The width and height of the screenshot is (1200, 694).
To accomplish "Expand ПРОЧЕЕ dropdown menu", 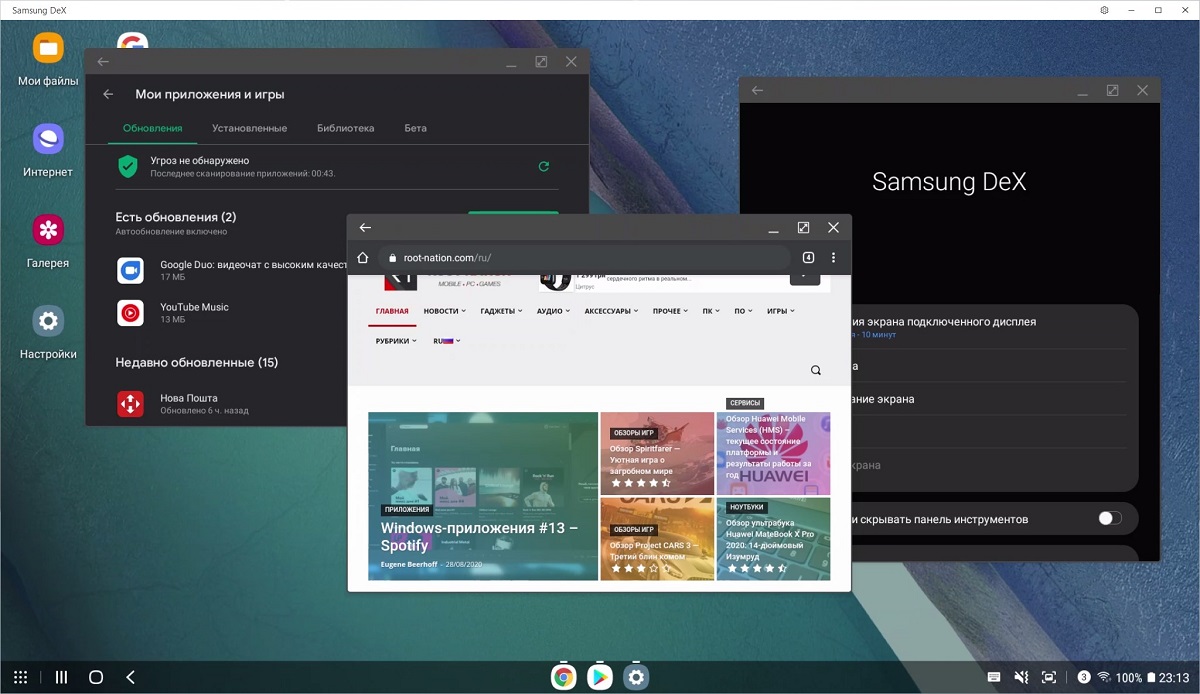I will tap(671, 311).
